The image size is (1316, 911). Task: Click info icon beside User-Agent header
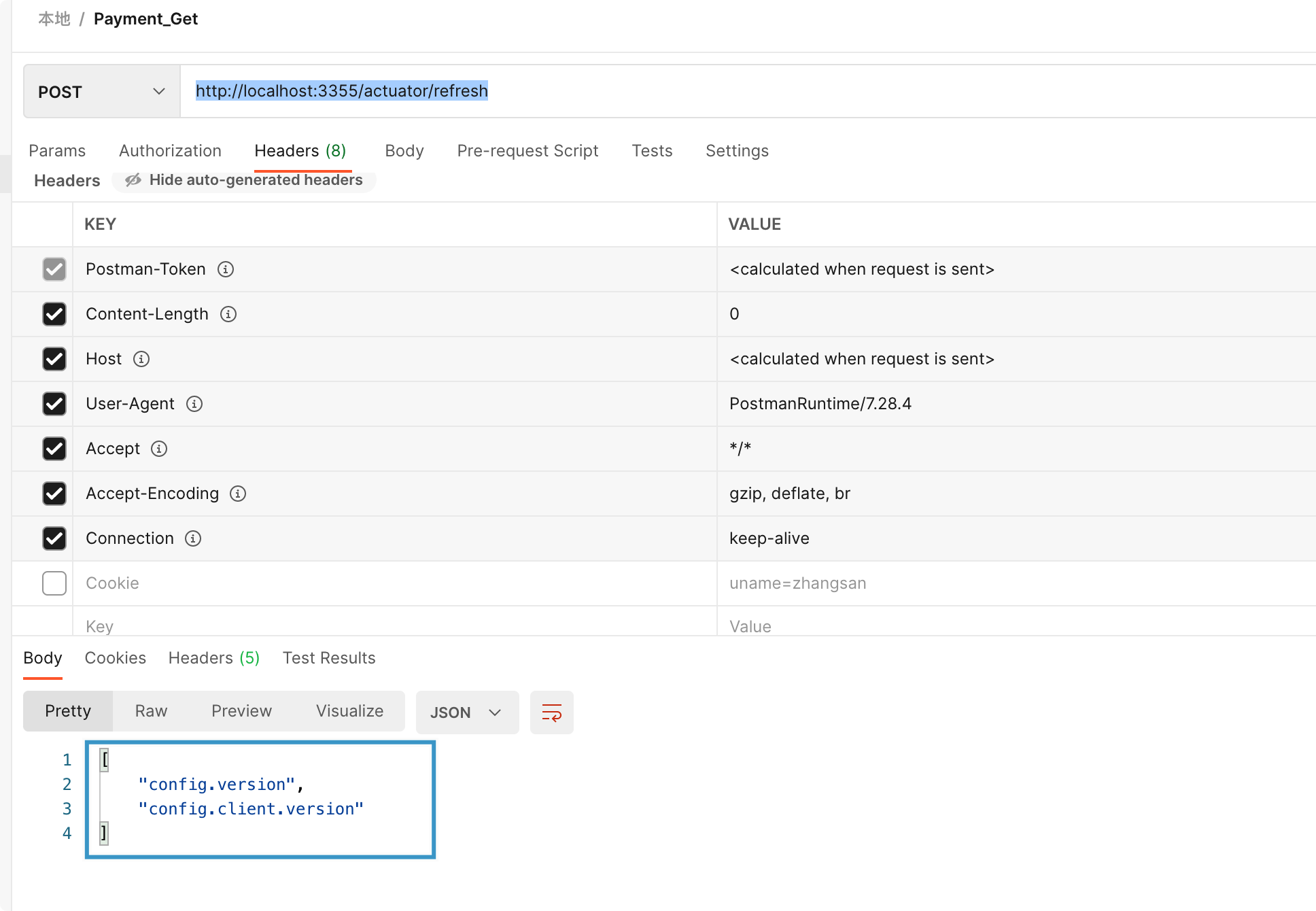point(194,404)
